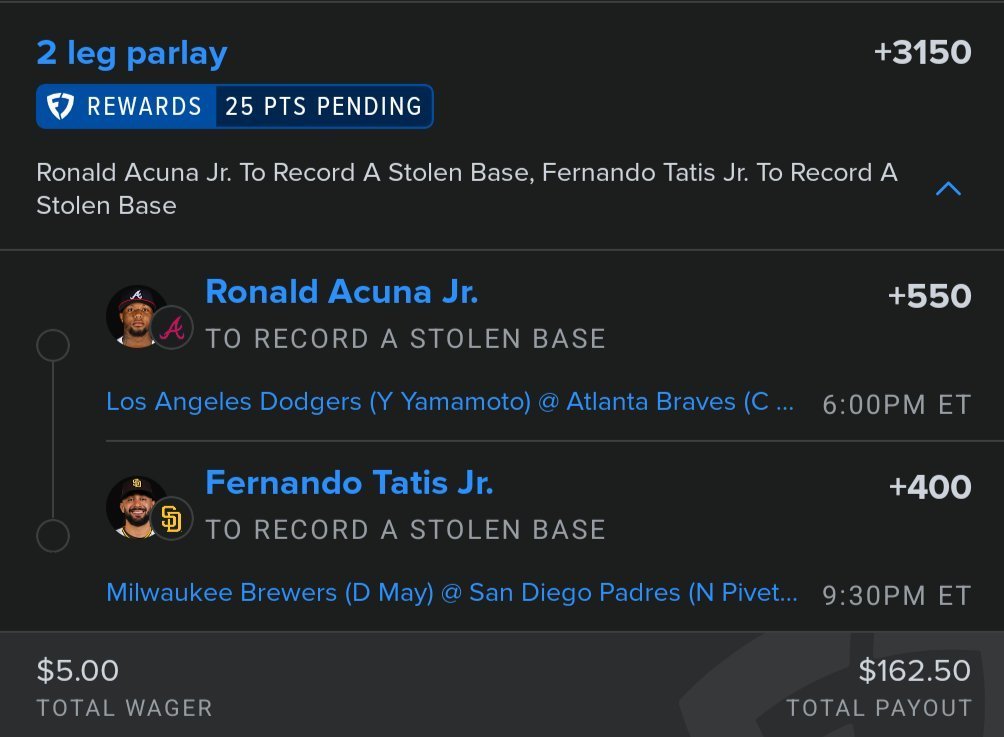Open Brewers @ Padres game link

[452, 593]
